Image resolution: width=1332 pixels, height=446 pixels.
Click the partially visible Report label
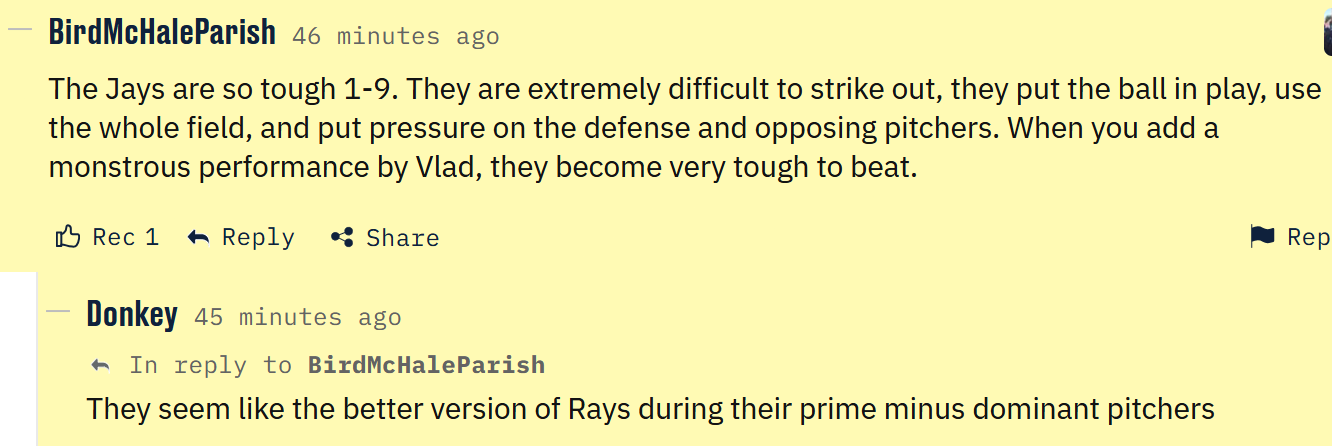click(x=1308, y=237)
